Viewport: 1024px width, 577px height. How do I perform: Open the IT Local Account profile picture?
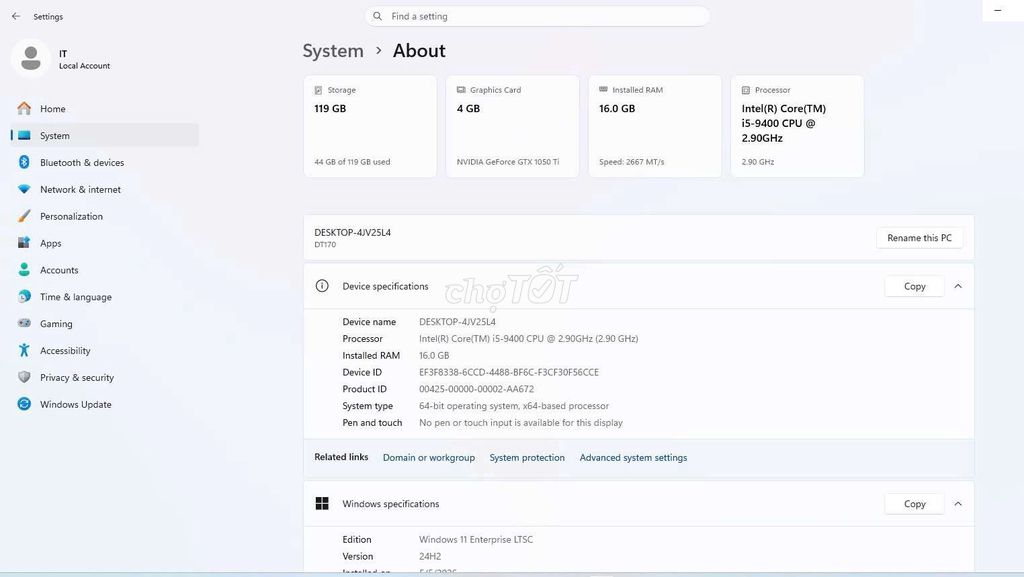[x=31, y=58]
